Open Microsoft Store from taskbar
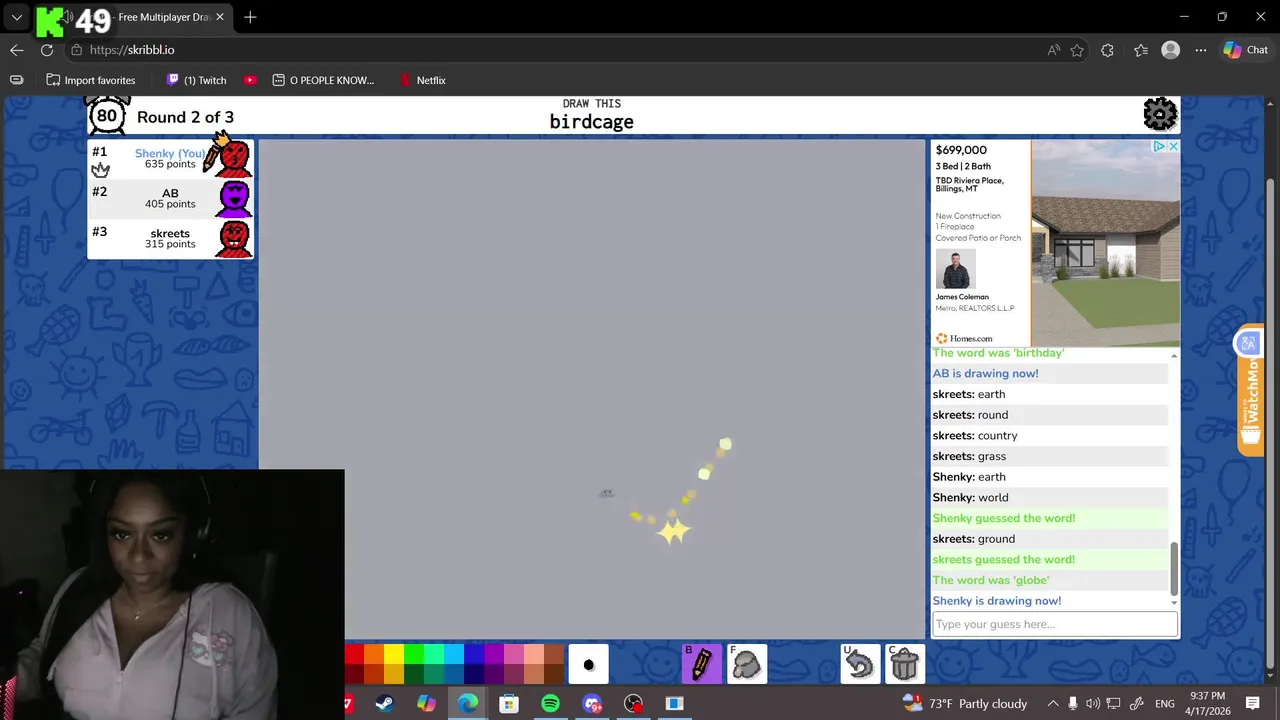This screenshot has height=720, width=1280. coord(509,704)
